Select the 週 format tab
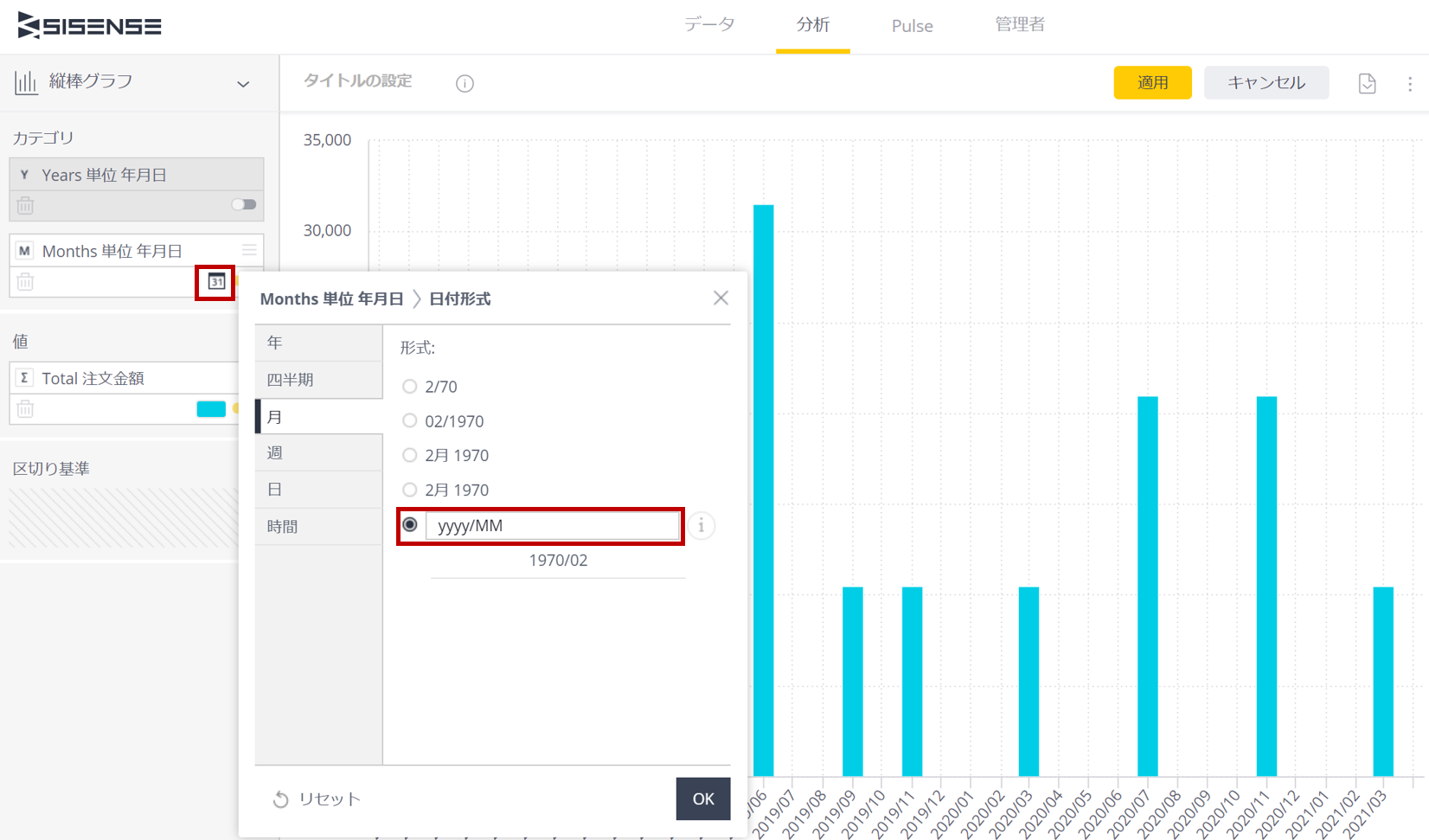The image size is (1429, 840). coord(318,452)
